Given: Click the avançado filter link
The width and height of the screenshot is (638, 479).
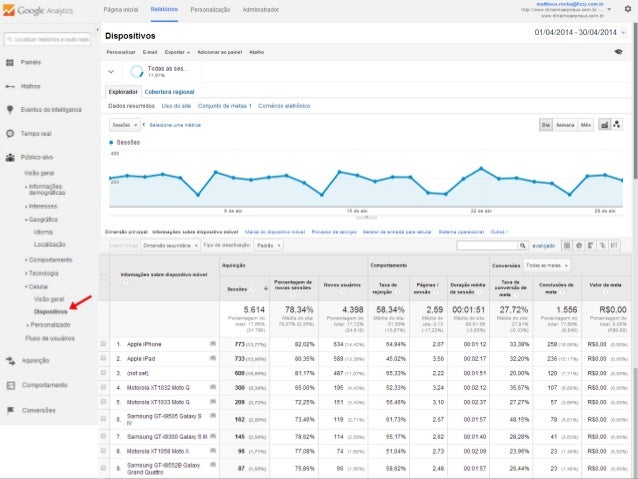Looking at the screenshot, I should (x=543, y=244).
